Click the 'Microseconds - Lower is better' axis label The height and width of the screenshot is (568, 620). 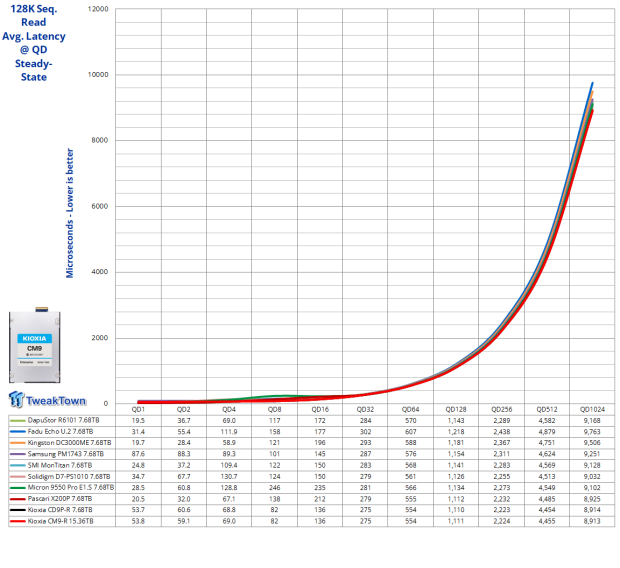pos(70,213)
